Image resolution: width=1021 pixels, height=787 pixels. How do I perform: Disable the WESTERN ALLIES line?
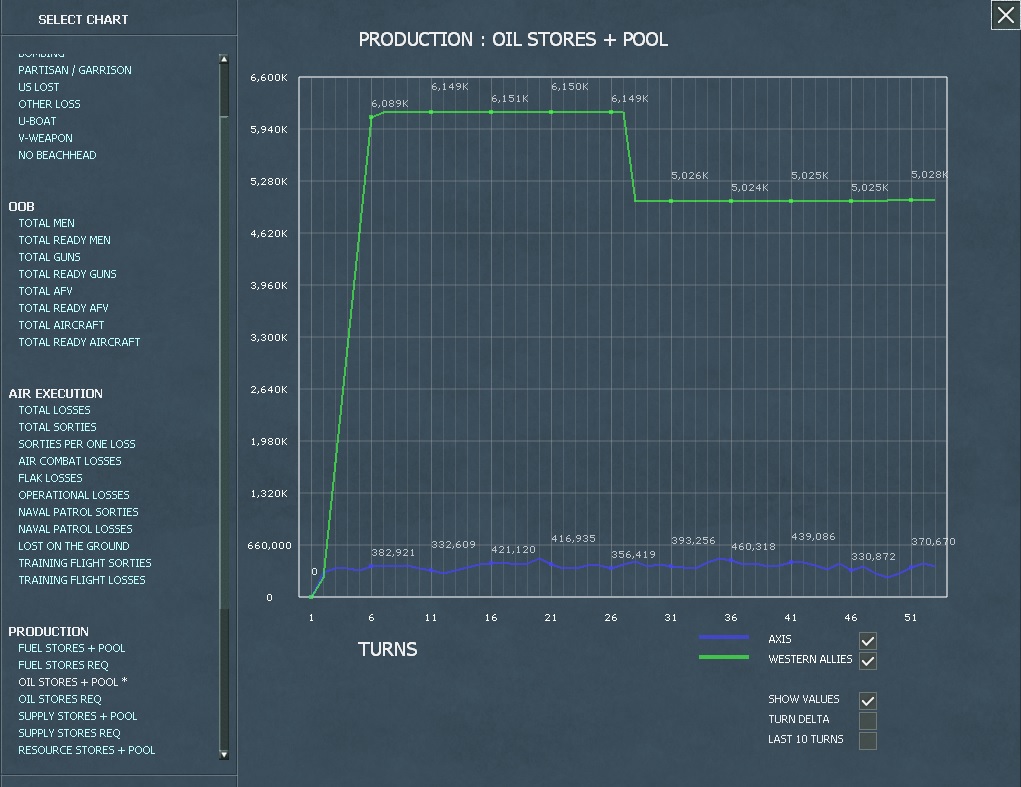click(867, 660)
